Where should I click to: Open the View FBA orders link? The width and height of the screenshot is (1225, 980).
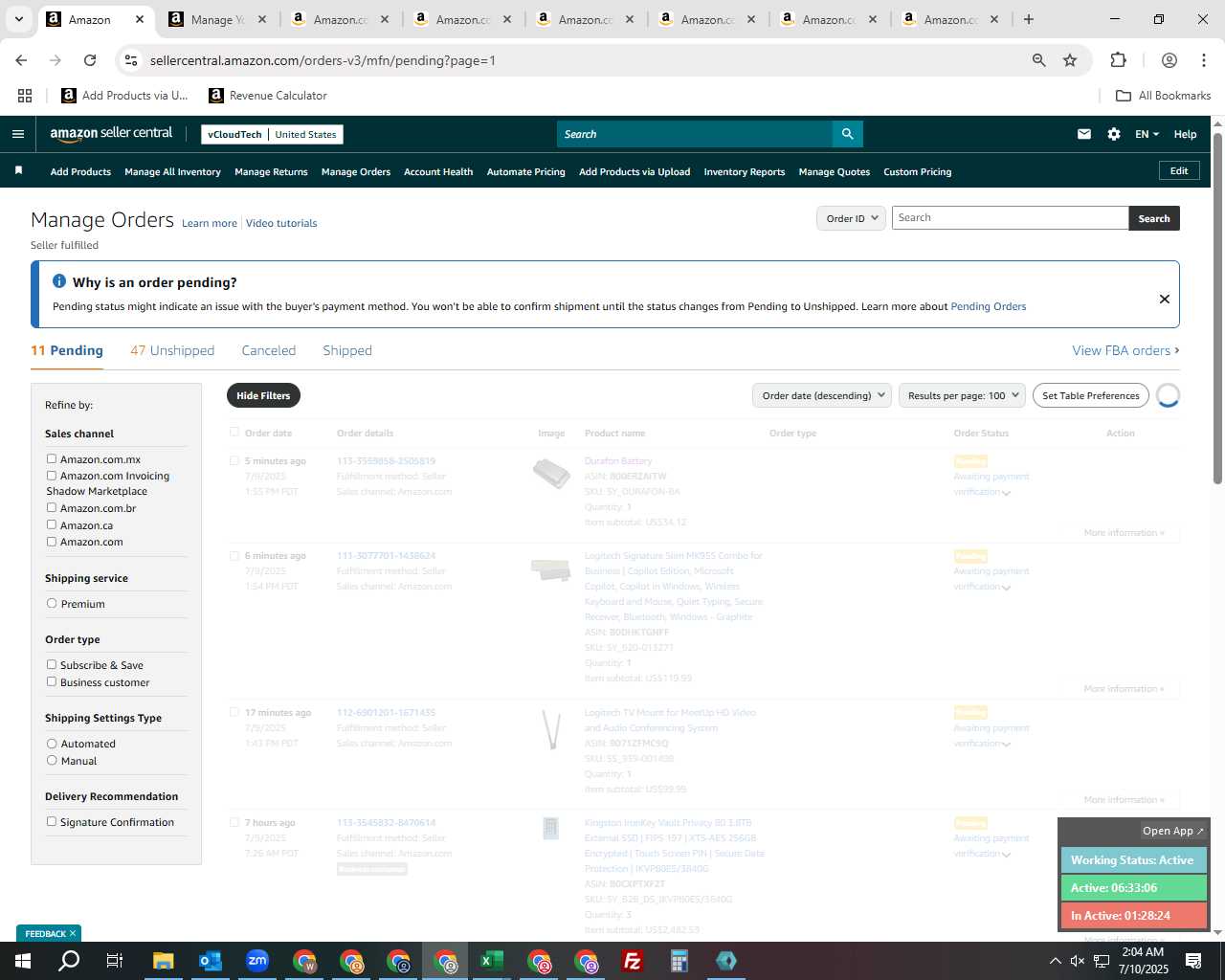point(1125,350)
